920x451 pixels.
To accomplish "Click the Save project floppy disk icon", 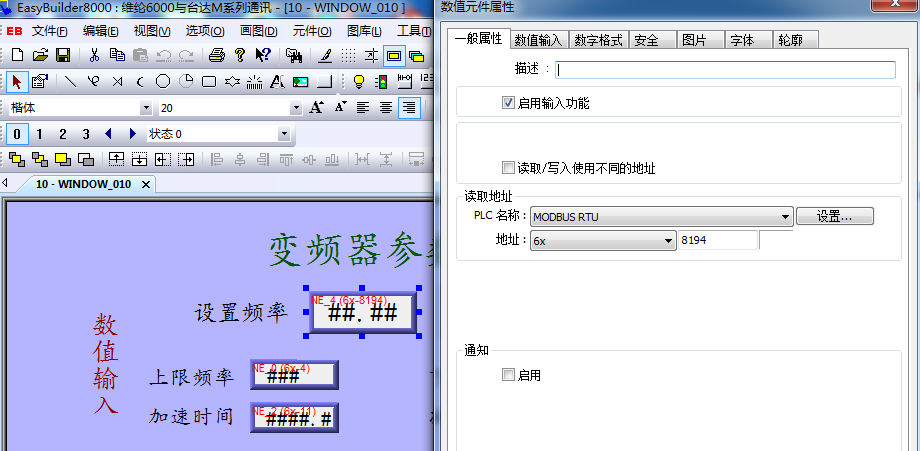I will [62, 55].
